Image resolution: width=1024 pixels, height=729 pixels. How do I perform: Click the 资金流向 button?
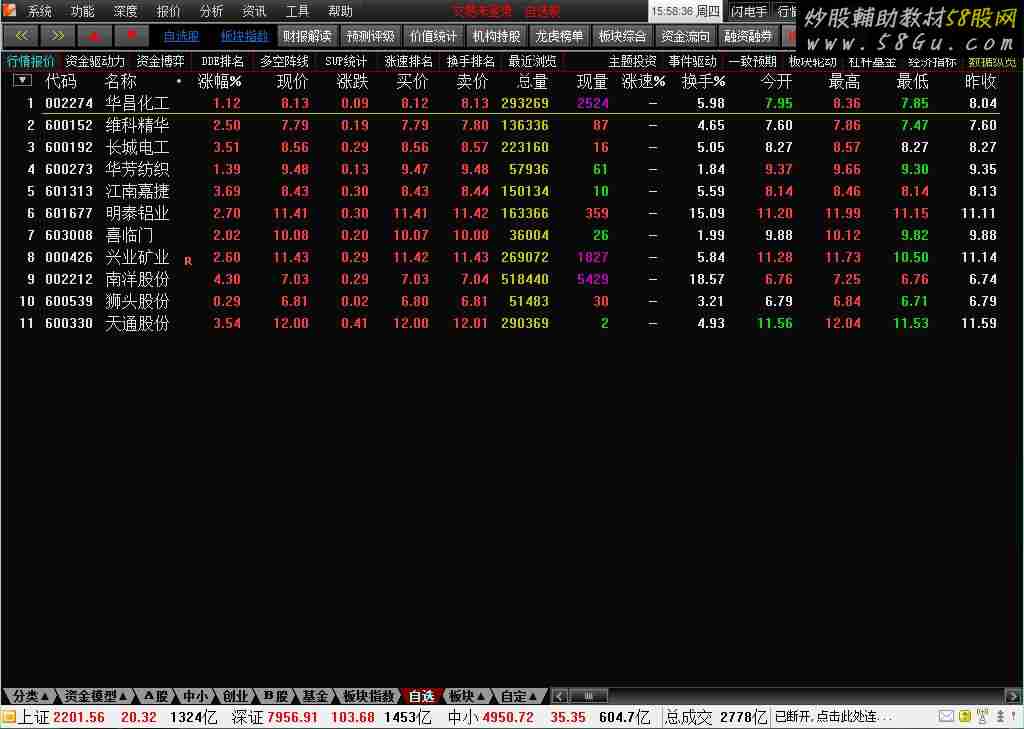[685, 37]
